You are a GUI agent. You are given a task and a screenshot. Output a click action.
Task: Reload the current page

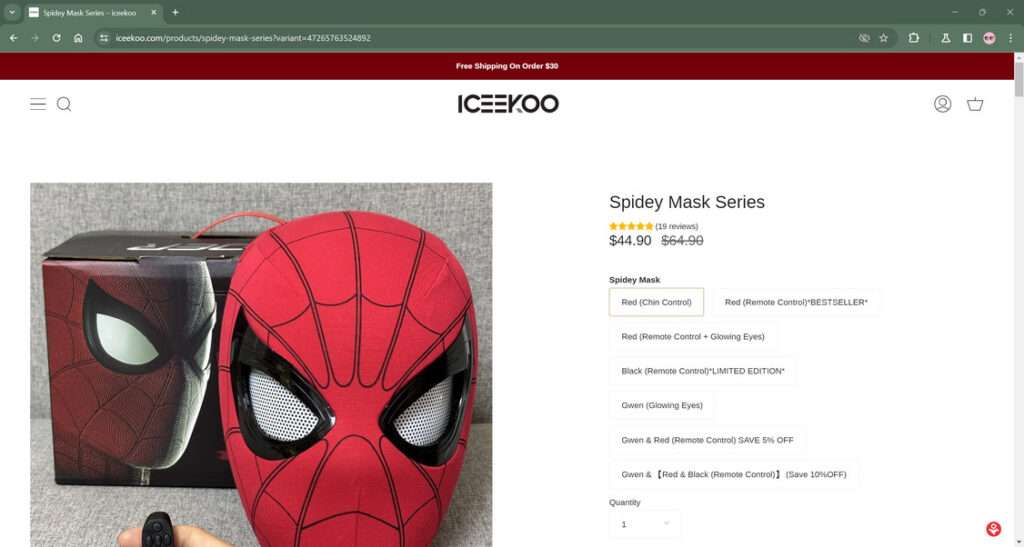(56, 38)
